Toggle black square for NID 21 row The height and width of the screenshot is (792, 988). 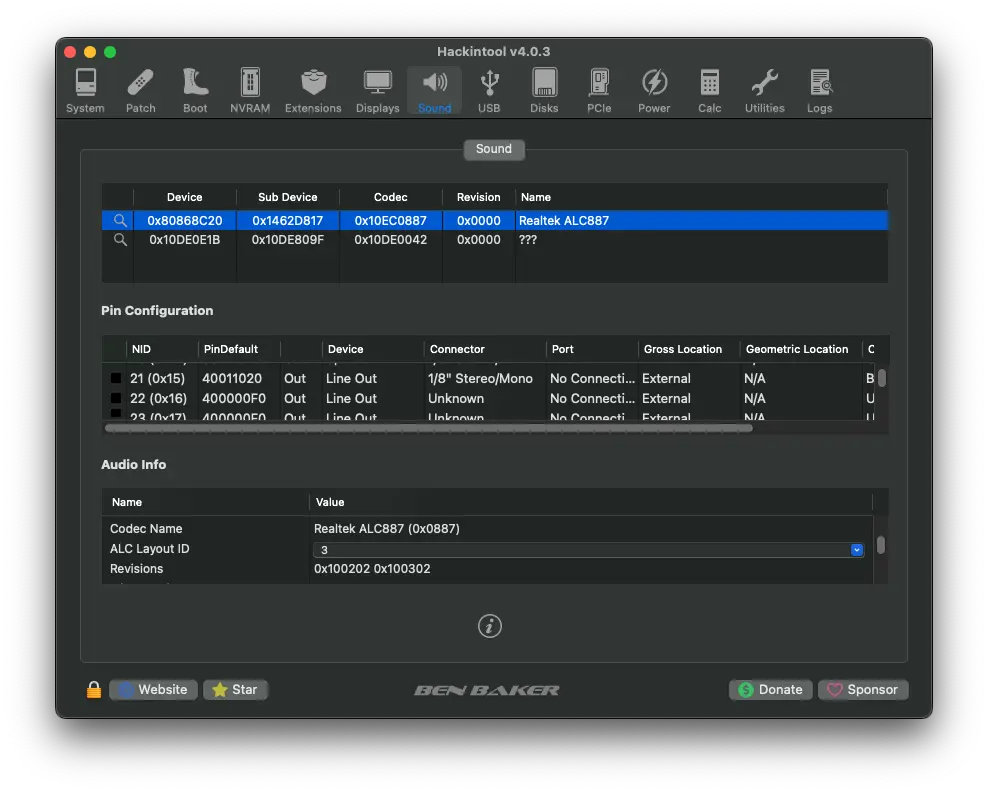tap(116, 378)
